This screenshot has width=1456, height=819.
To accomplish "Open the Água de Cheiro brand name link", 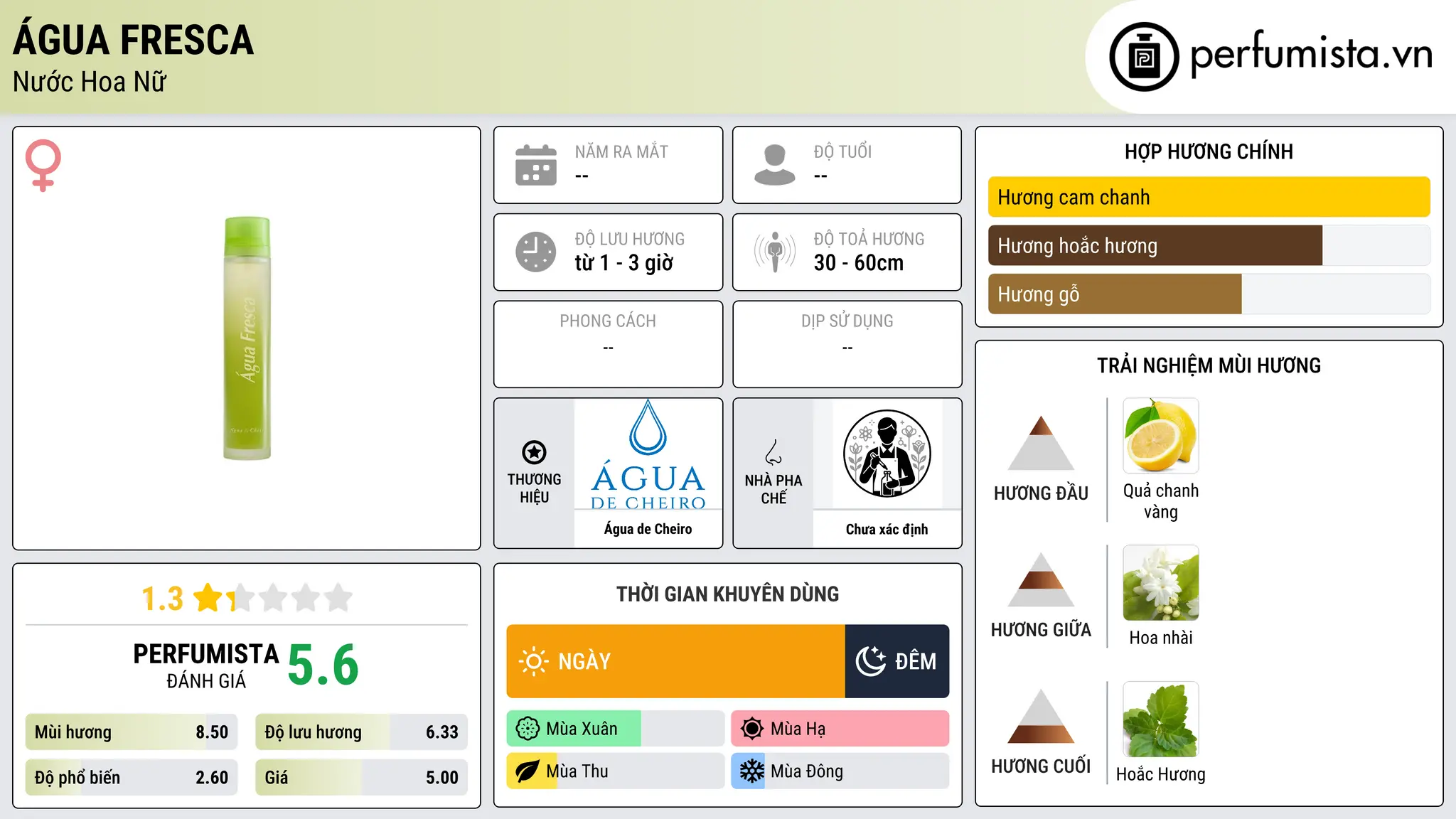I will 648,529.
